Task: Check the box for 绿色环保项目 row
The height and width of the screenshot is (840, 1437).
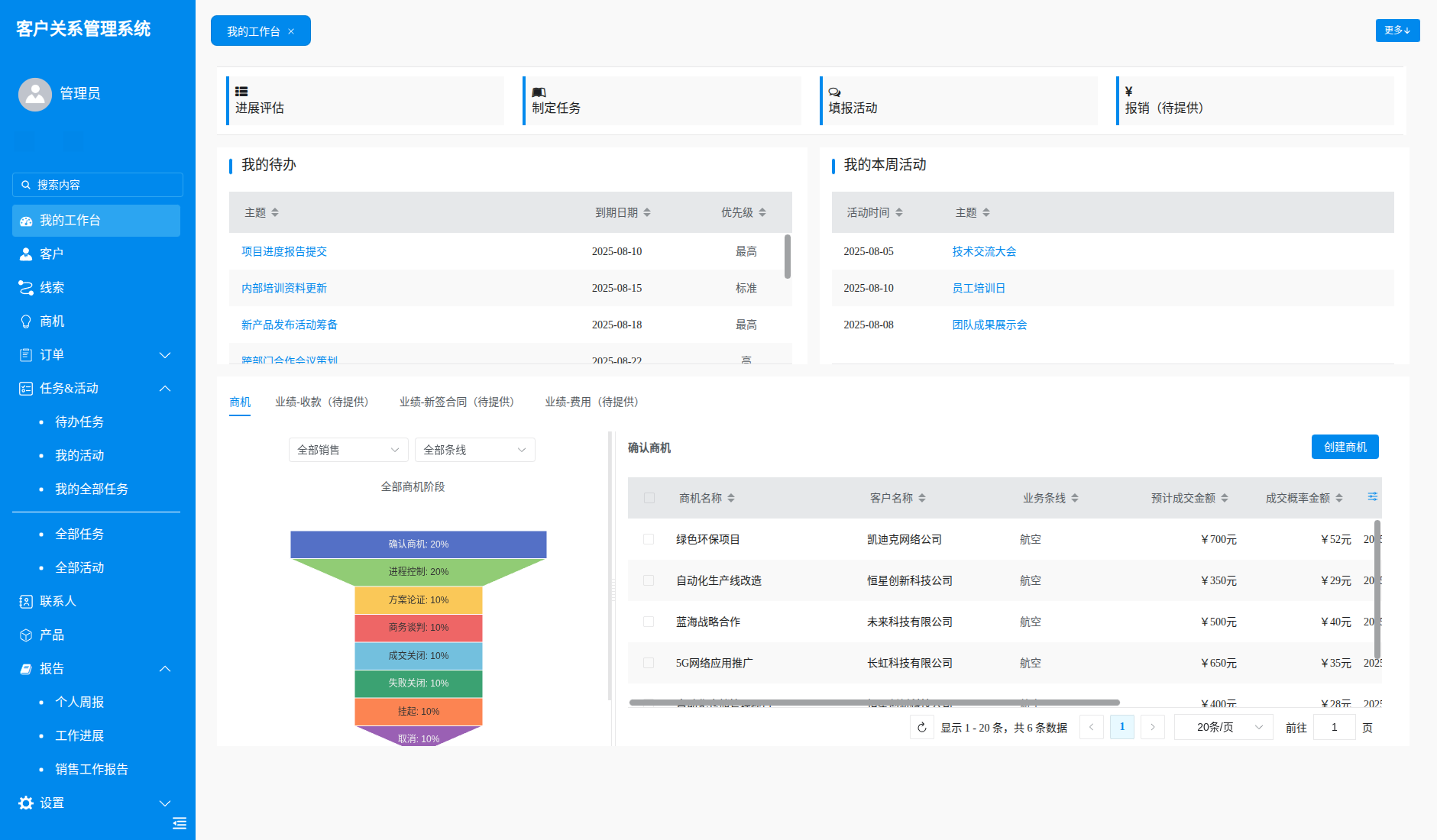Action: 649,539
